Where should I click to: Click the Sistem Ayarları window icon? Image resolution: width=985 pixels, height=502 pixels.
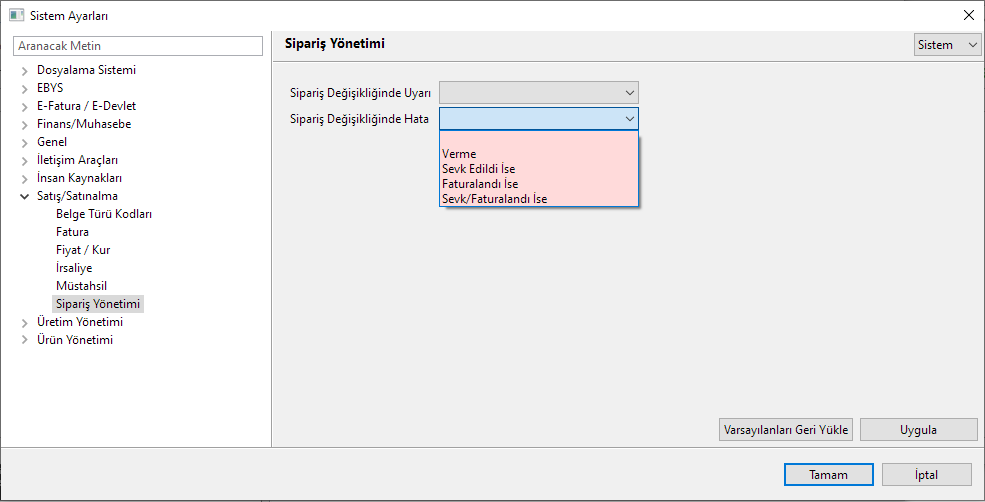pyautogui.click(x=16, y=15)
